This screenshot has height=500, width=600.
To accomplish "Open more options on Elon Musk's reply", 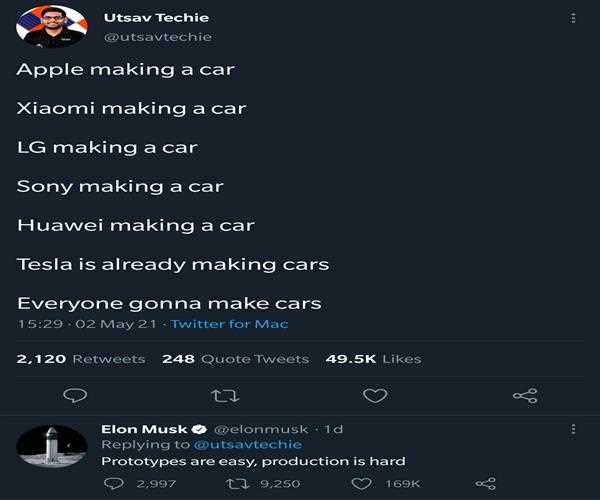I will click(x=573, y=429).
